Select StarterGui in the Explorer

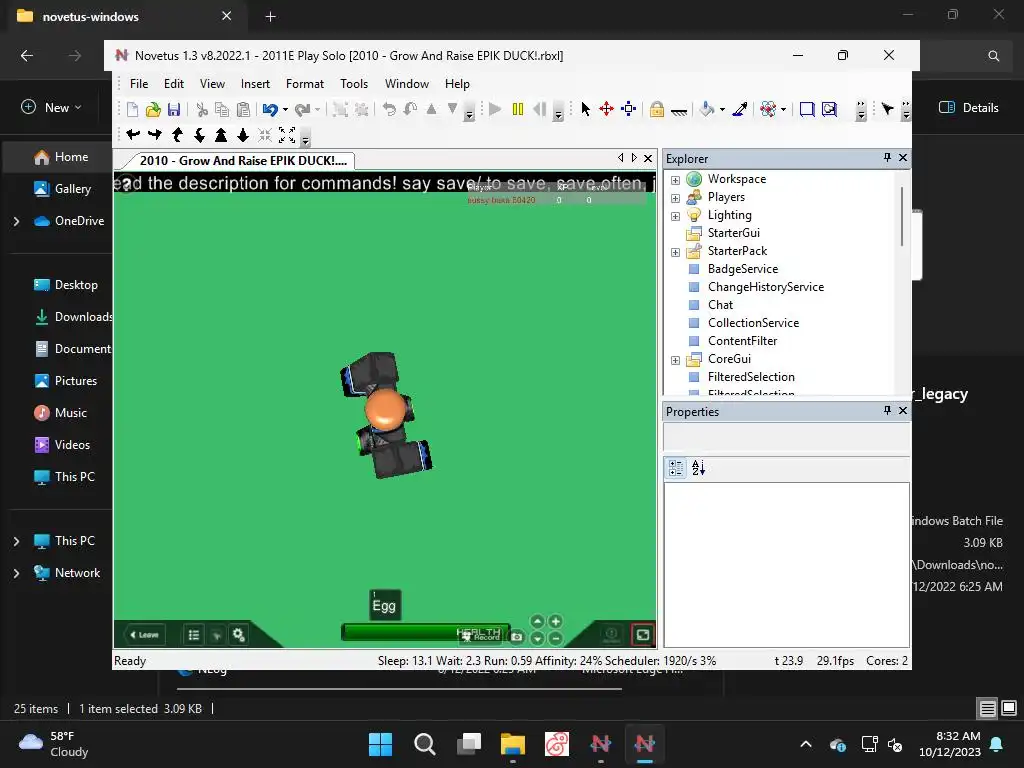pyautogui.click(x=733, y=232)
